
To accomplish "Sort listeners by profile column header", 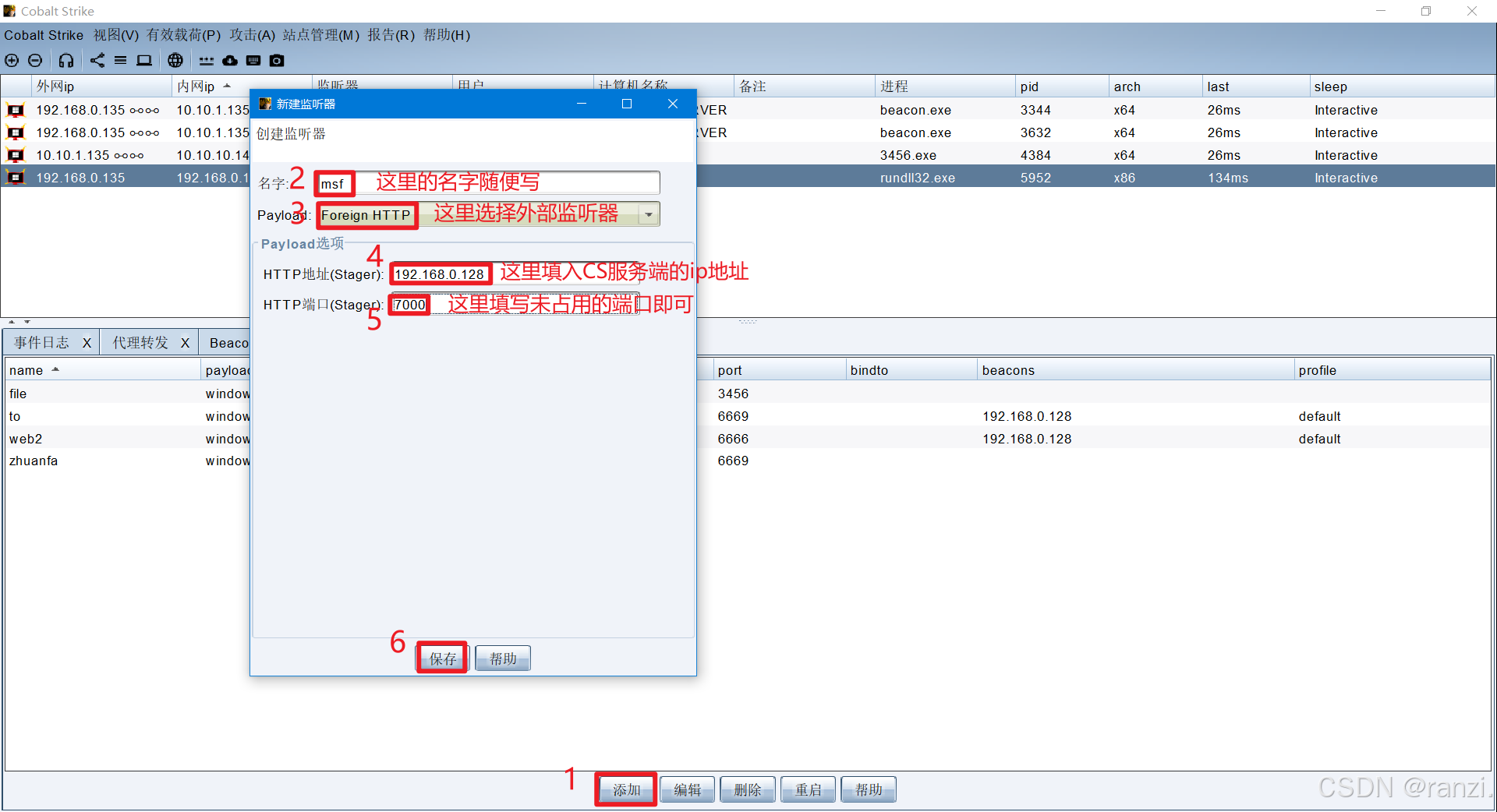I will (x=1393, y=369).
